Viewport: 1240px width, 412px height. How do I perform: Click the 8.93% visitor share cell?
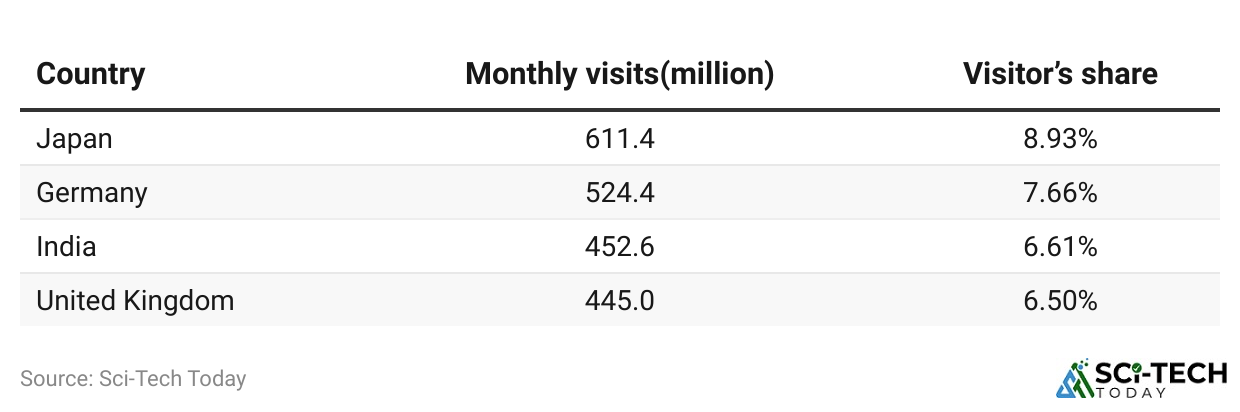point(1060,139)
